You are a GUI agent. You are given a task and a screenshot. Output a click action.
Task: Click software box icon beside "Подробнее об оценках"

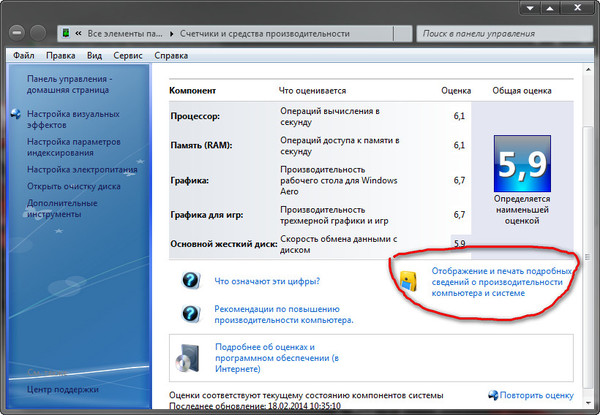coord(189,353)
